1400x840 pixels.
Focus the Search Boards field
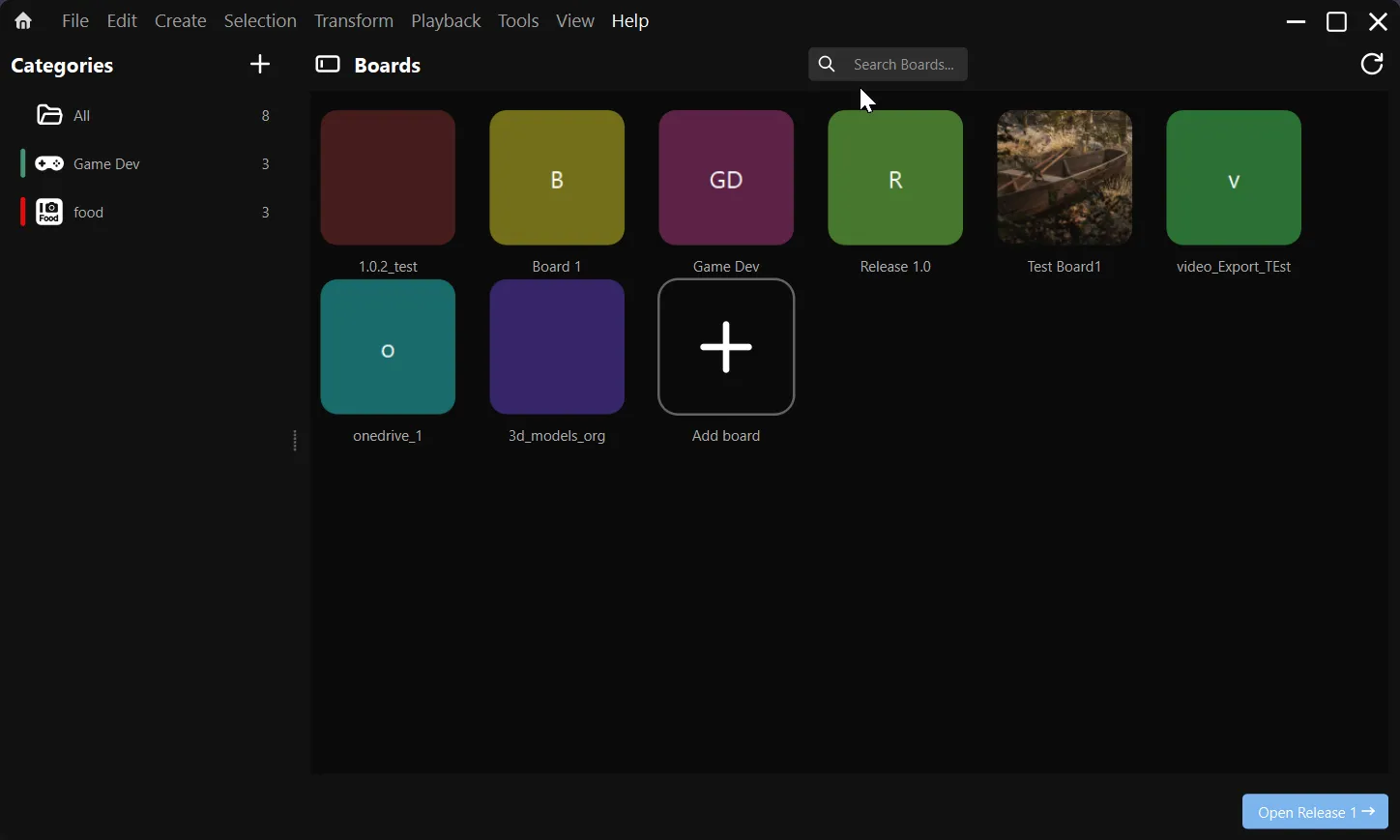[x=889, y=65]
